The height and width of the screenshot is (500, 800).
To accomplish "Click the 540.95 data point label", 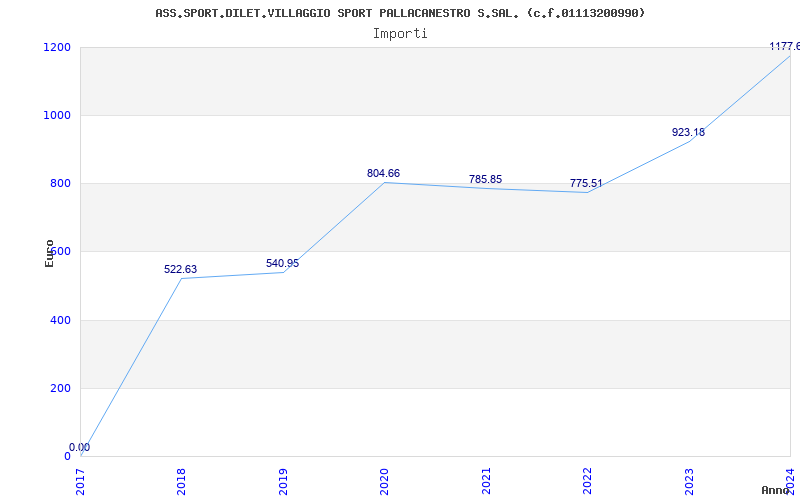I will click(x=282, y=263).
